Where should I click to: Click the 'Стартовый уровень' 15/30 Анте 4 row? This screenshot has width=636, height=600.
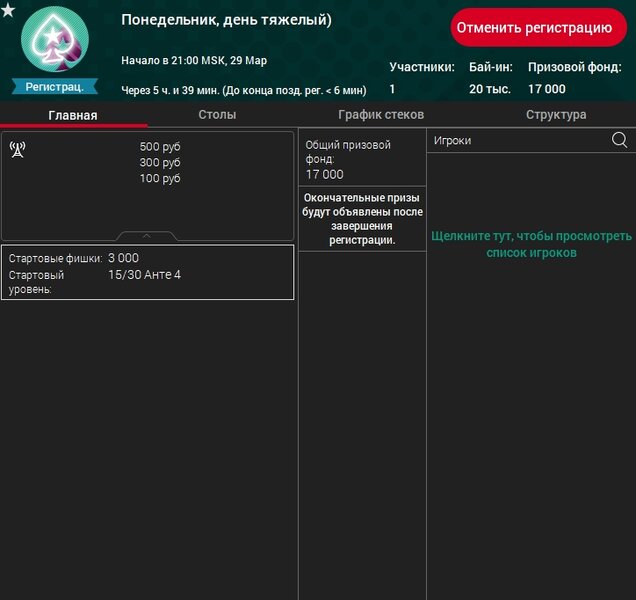(147, 280)
